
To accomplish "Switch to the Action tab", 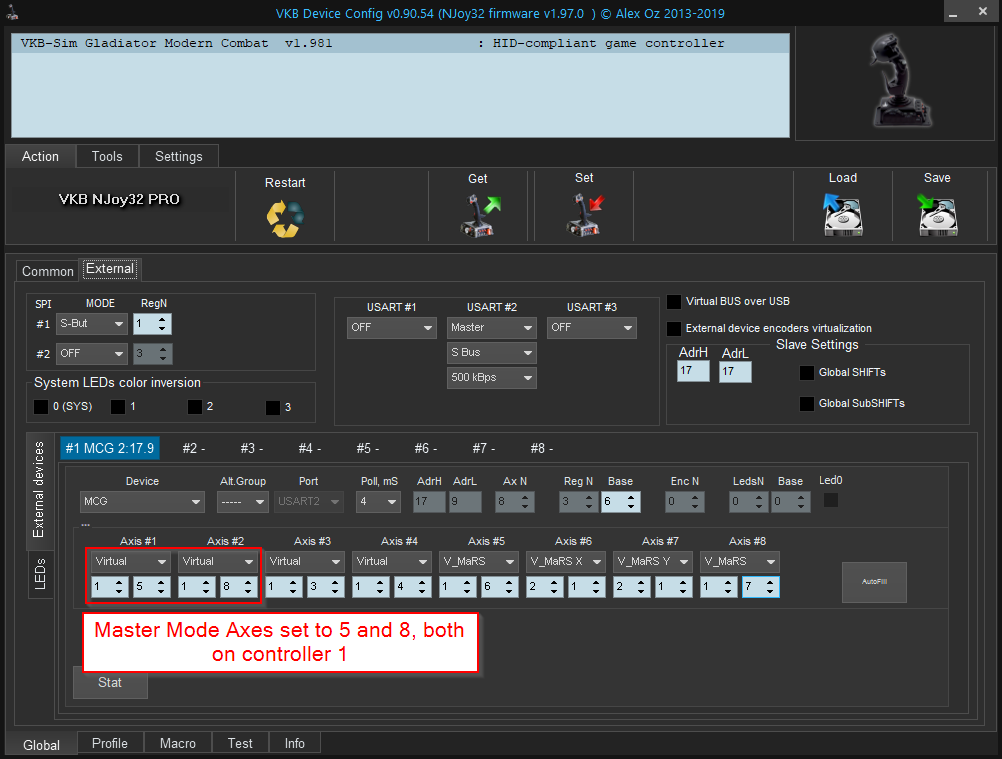I will [x=40, y=157].
